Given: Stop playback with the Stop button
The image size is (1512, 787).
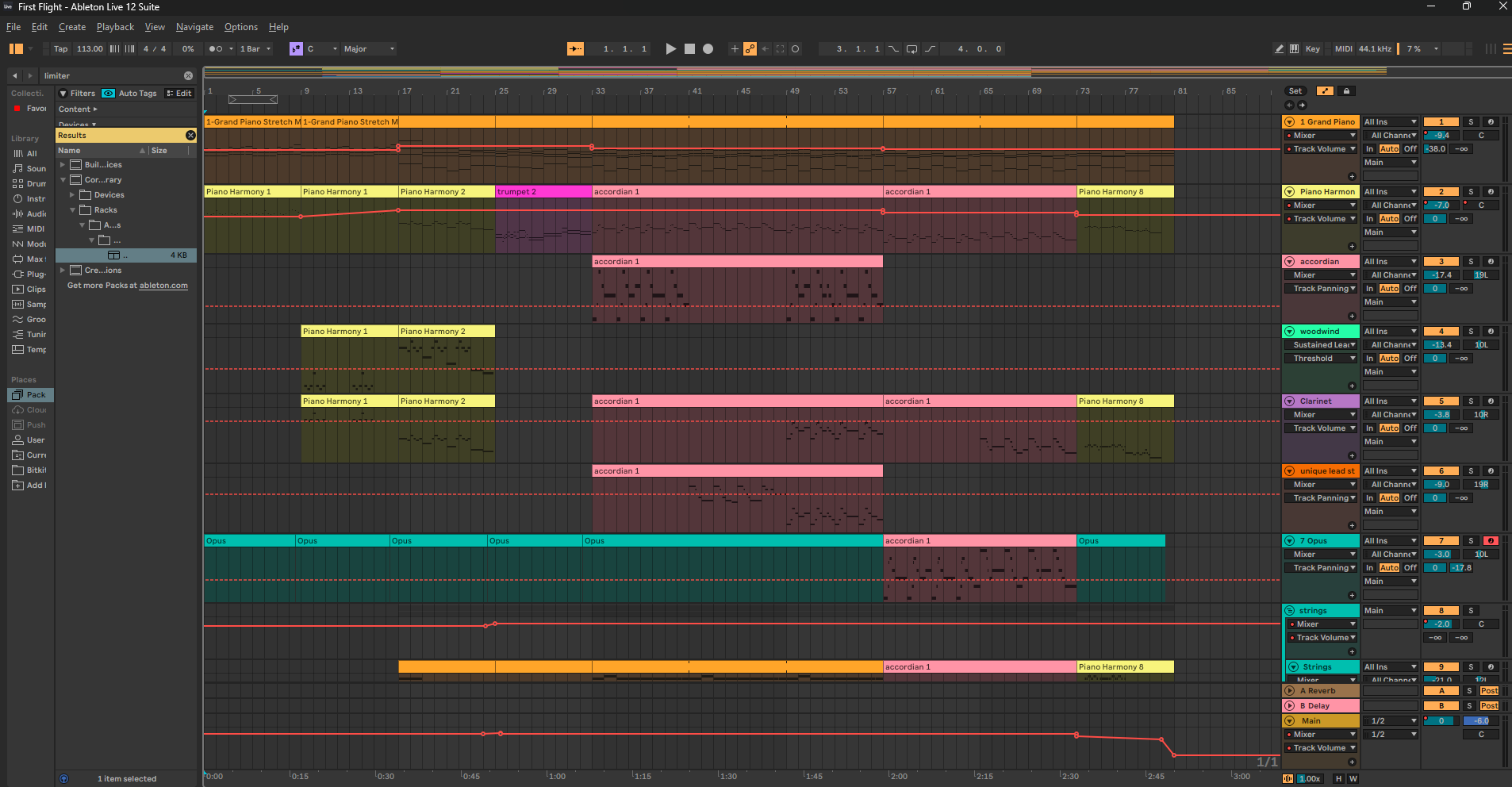Looking at the screenshot, I should (x=689, y=49).
